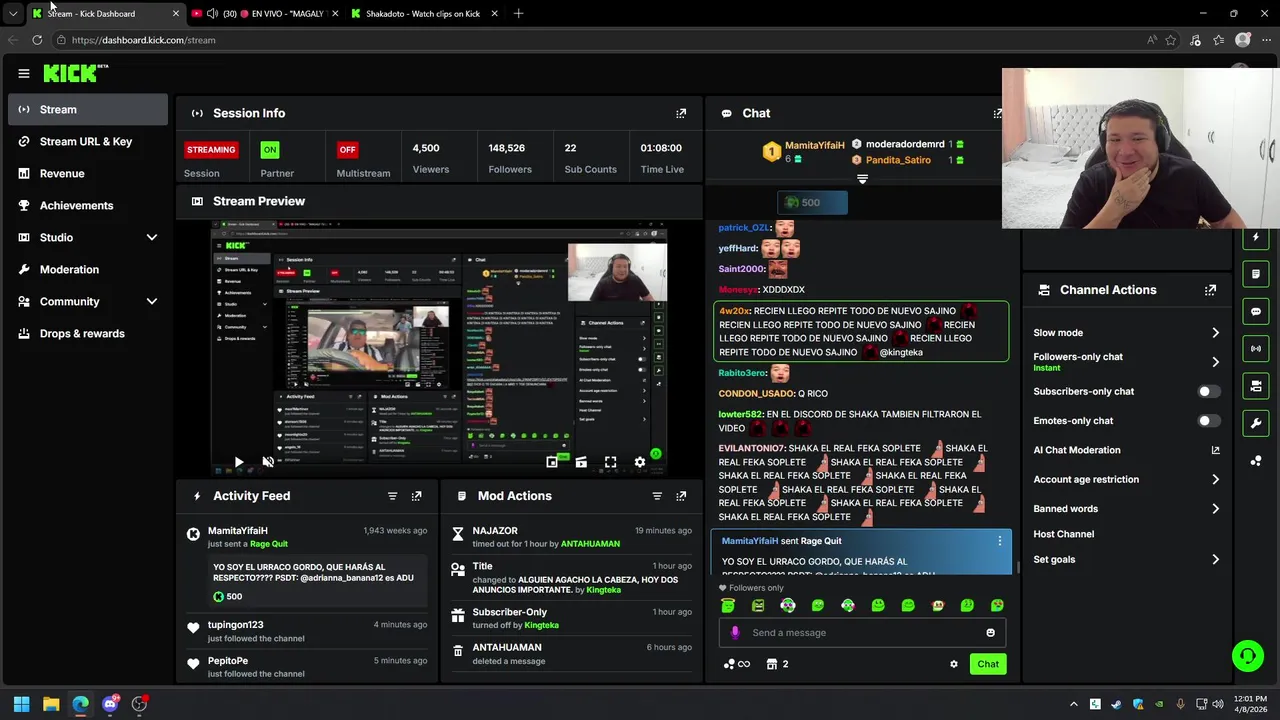1280x720 pixels.
Task: Toggle the lightning Activity Feed sidebar widget
Action: click(1256, 237)
